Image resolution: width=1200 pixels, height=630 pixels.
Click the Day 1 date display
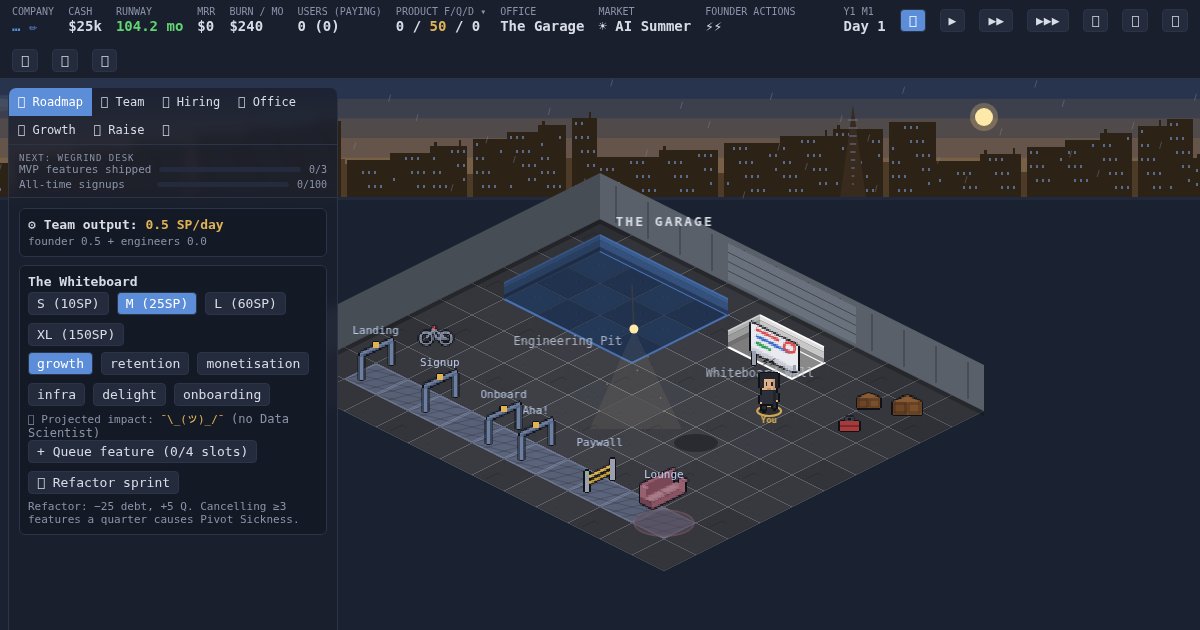(864, 26)
